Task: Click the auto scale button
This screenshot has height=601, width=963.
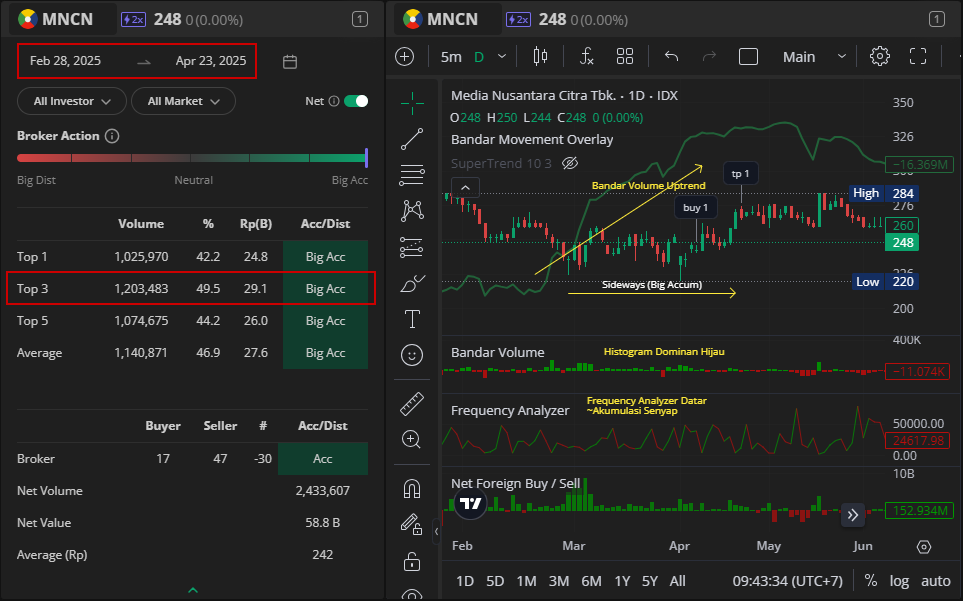Action: pos(936,581)
